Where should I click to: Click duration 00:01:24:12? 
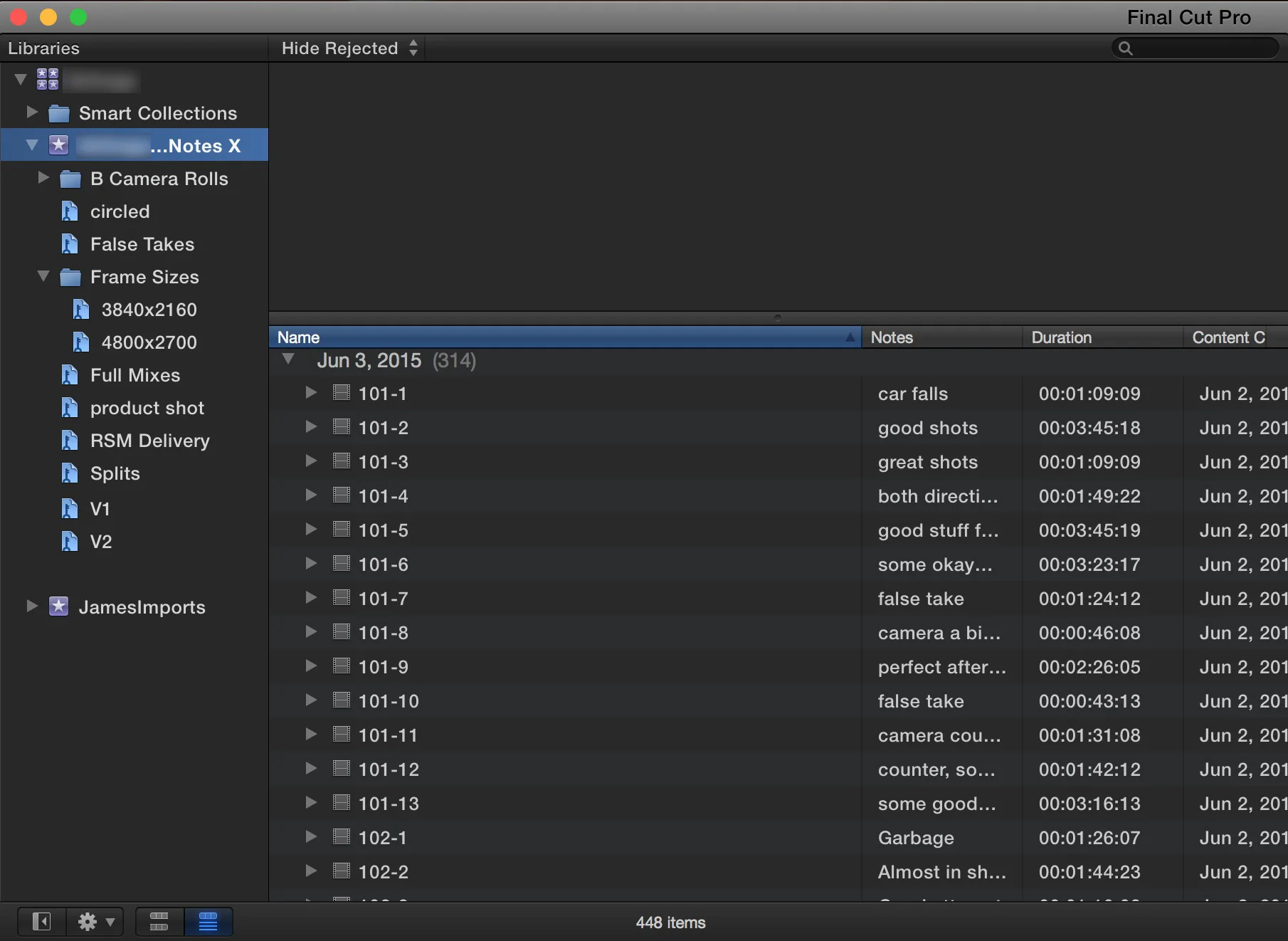point(1089,599)
